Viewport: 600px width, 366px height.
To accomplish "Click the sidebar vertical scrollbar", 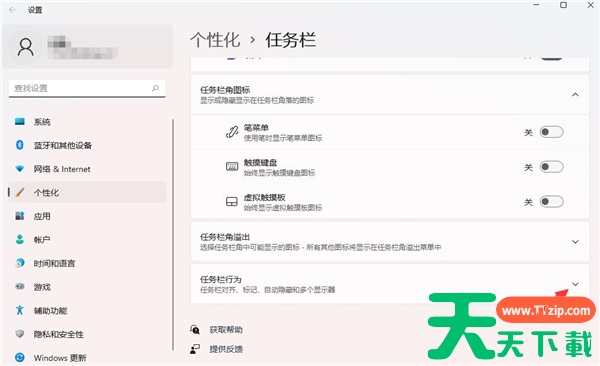I will tap(173, 234).
